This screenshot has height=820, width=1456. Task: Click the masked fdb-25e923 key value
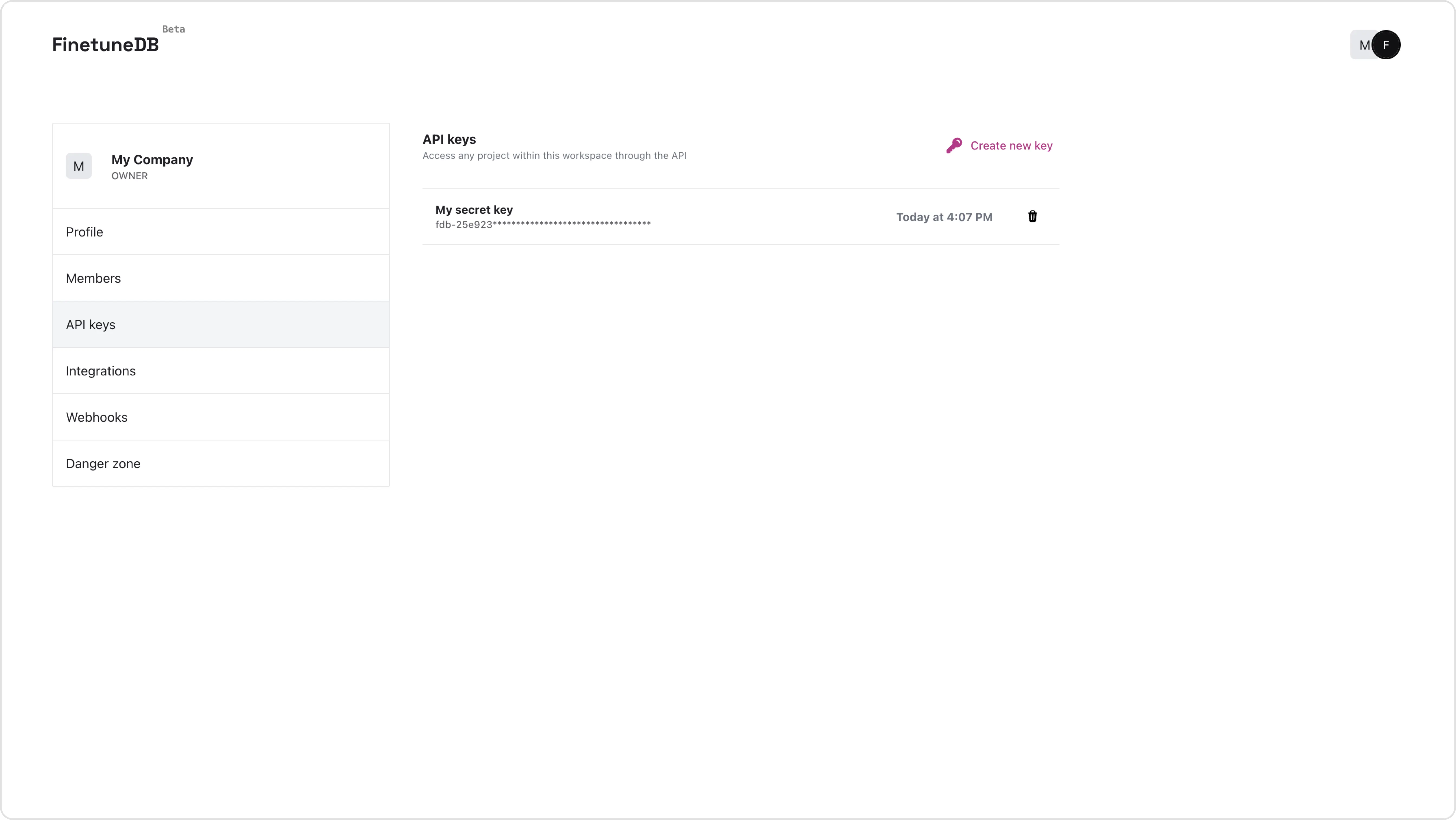click(542, 225)
